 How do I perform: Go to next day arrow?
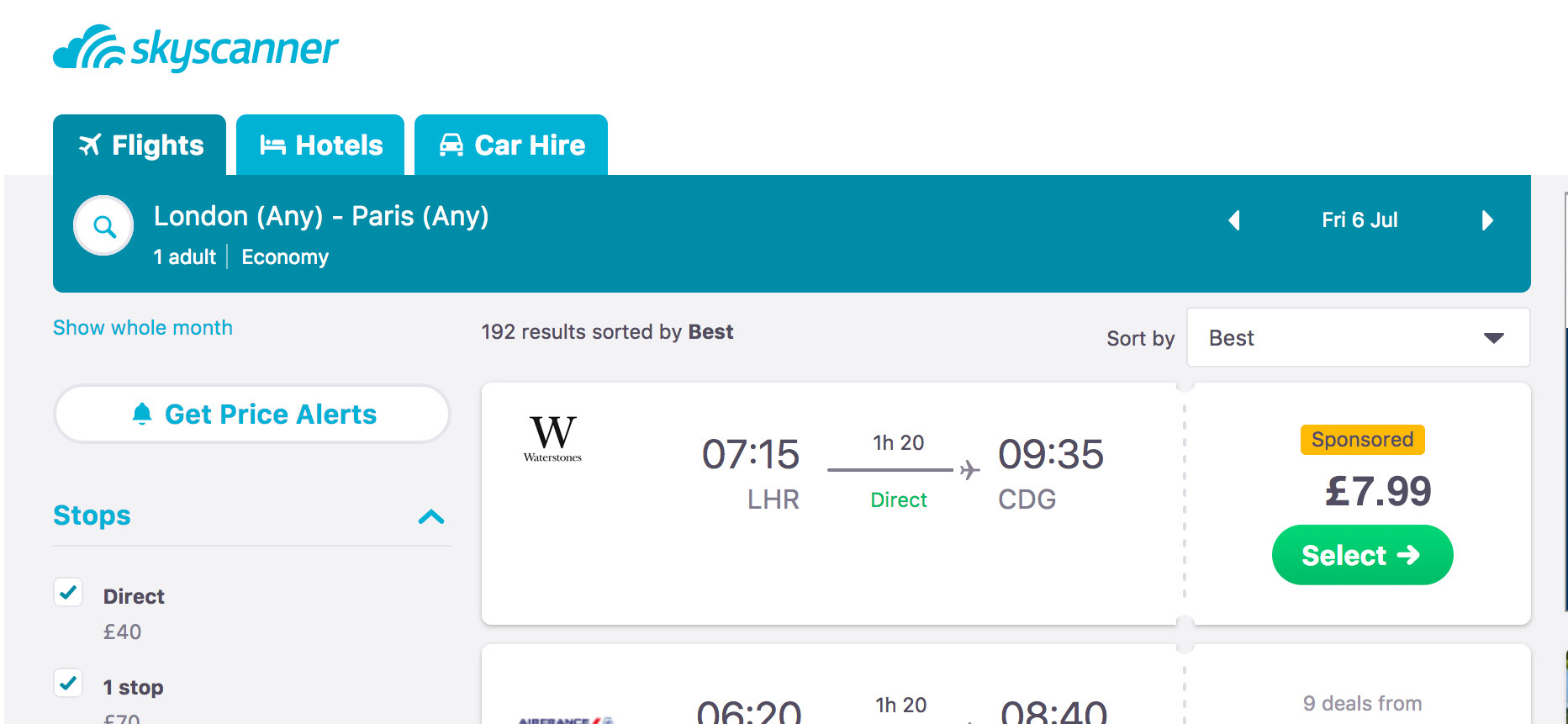(1487, 220)
